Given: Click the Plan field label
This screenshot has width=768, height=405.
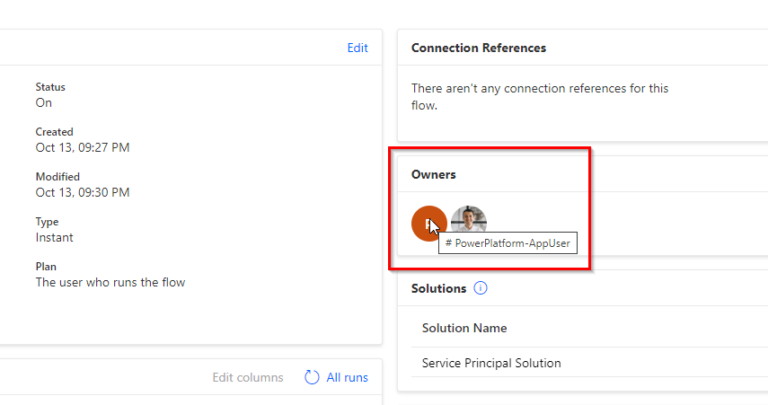Looking at the screenshot, I should click(x=46, y=267).
